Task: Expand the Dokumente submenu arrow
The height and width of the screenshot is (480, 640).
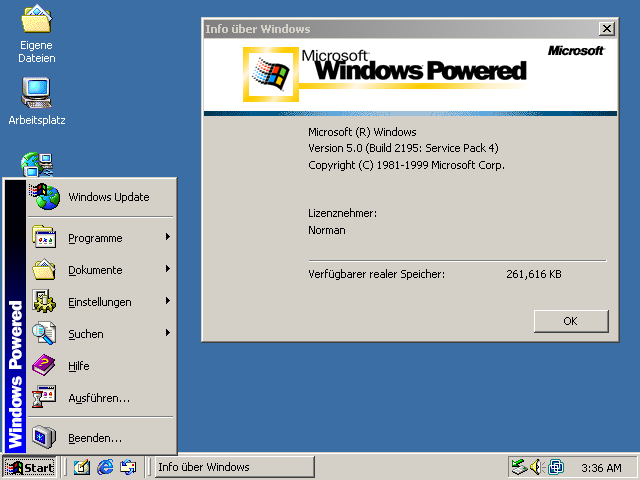Action: coord(167,269)
